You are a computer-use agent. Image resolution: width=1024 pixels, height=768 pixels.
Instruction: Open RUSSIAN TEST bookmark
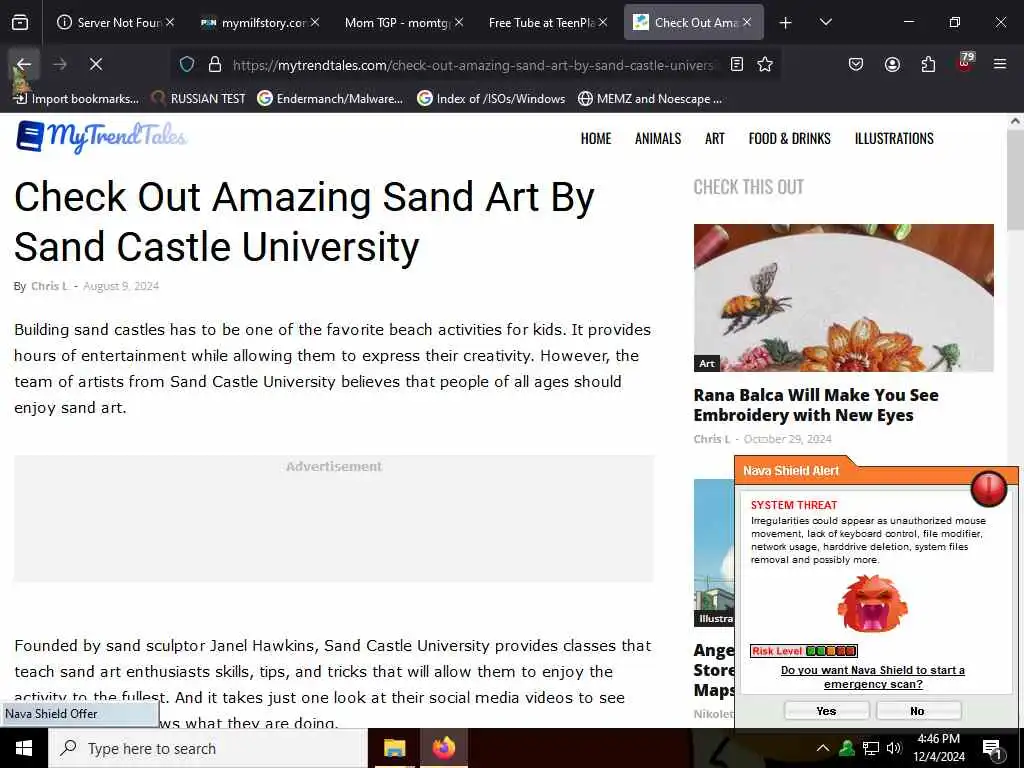(199, 99)
